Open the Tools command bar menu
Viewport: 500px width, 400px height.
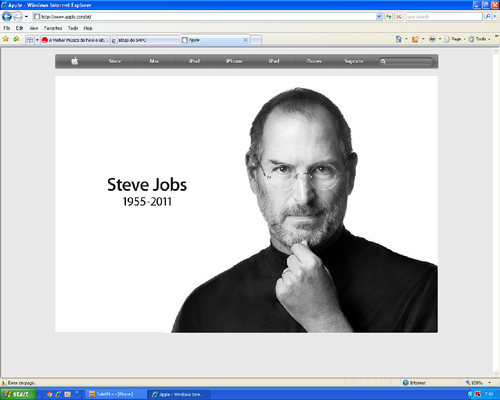coord(479,39)
